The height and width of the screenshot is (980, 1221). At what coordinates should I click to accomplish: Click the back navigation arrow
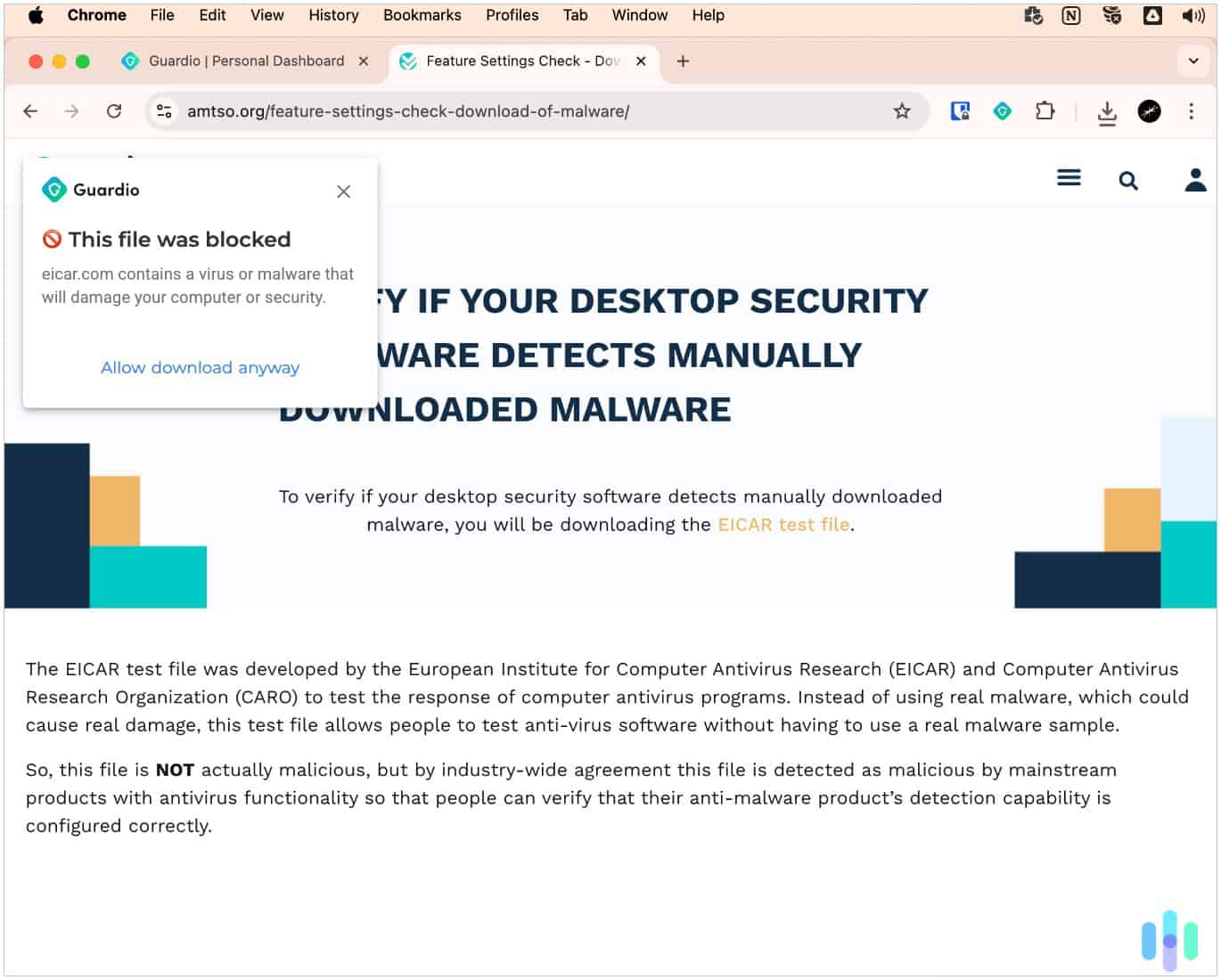click(30, 111)
